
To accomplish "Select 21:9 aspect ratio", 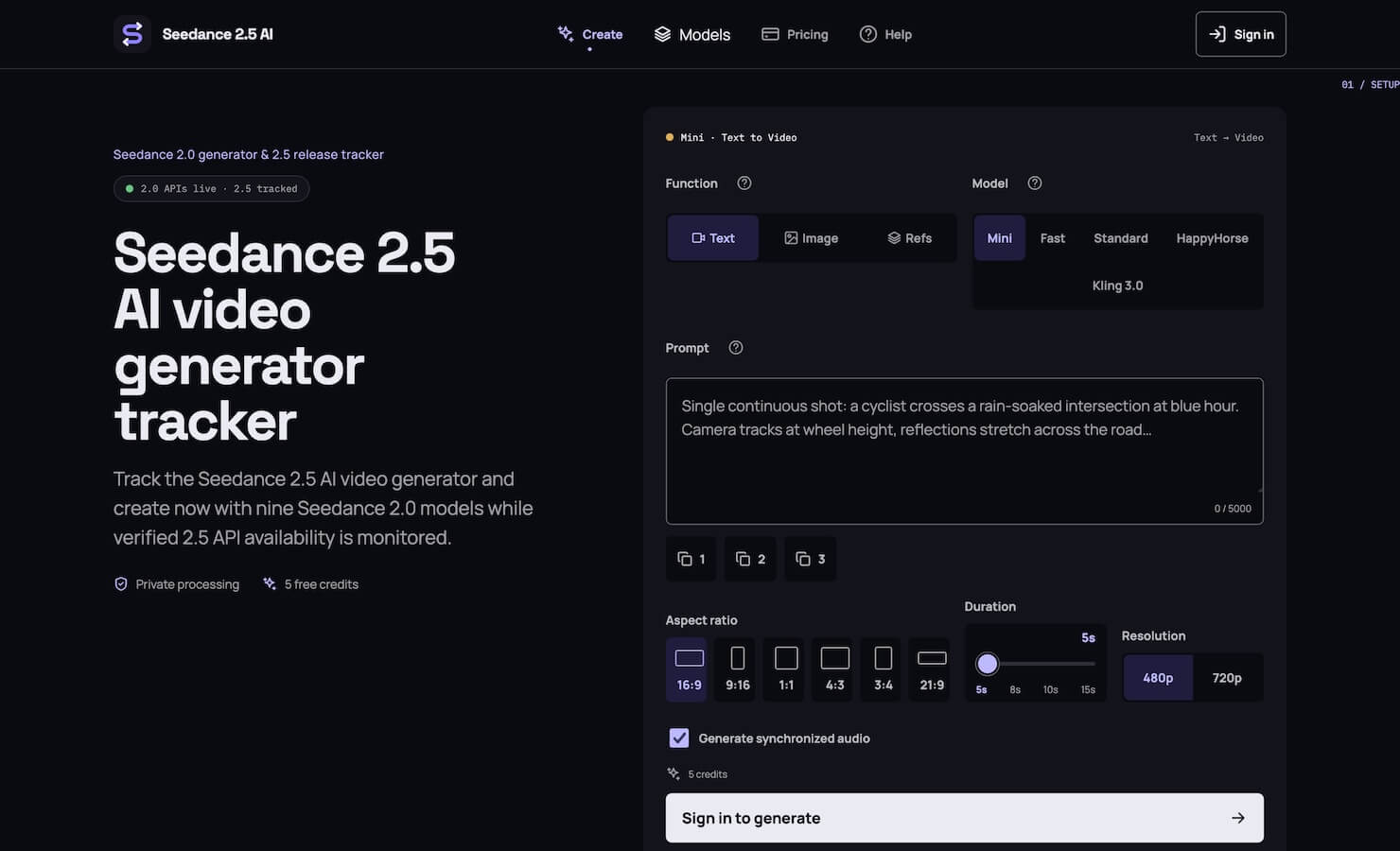I will [x=932, y=669].
